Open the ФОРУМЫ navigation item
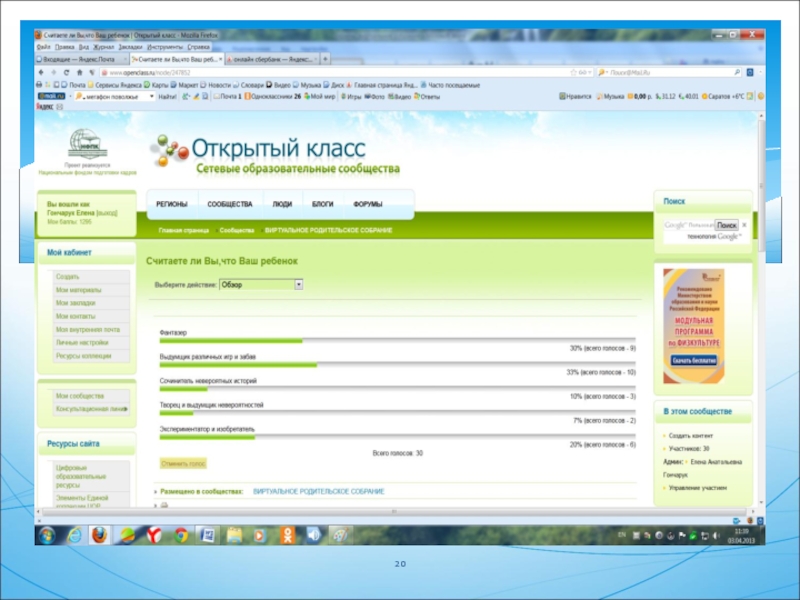The image size is (800, 600). click(368, 204)
